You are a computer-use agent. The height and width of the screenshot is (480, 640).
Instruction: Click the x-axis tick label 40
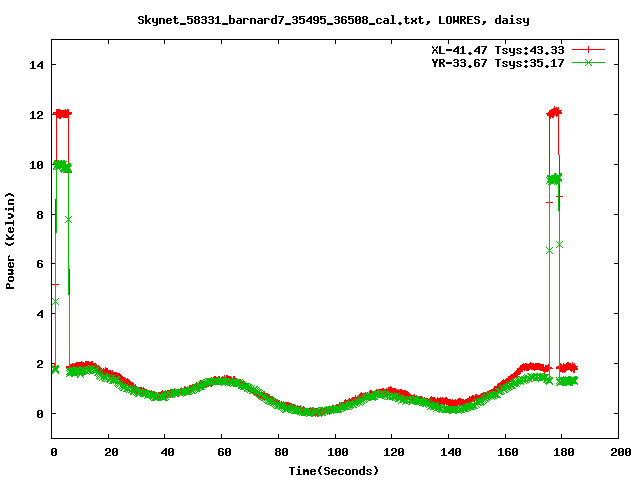click(x=167, y=452)
